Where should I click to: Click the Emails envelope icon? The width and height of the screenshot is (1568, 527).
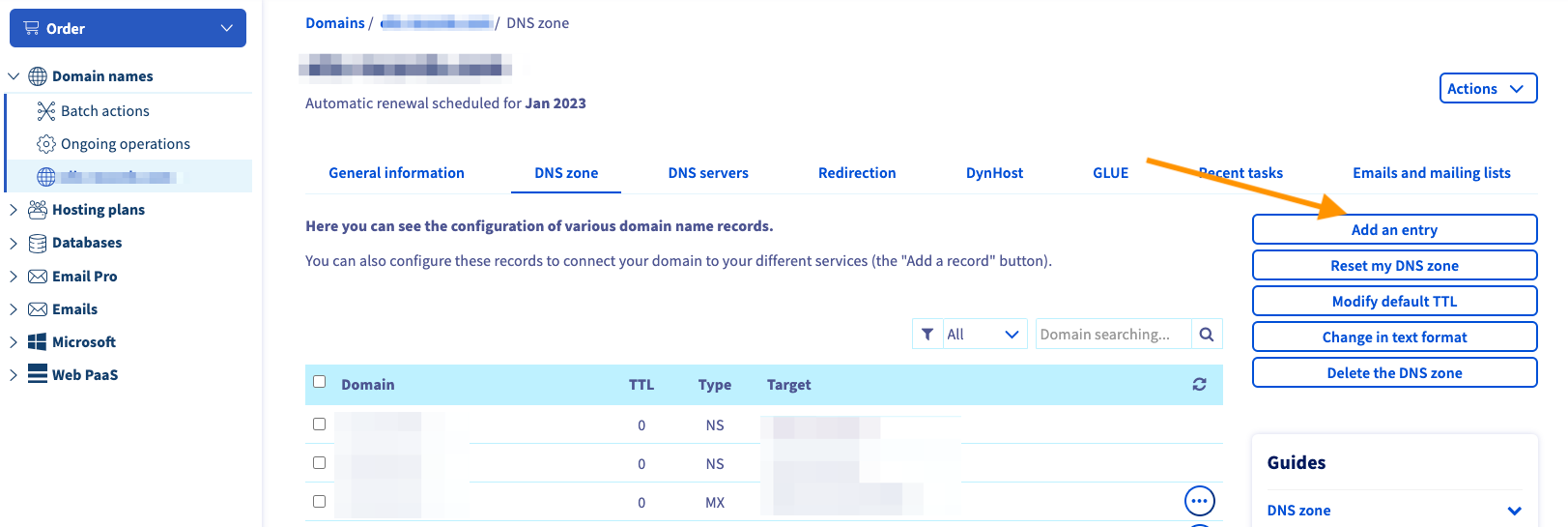tap(38, 309)
